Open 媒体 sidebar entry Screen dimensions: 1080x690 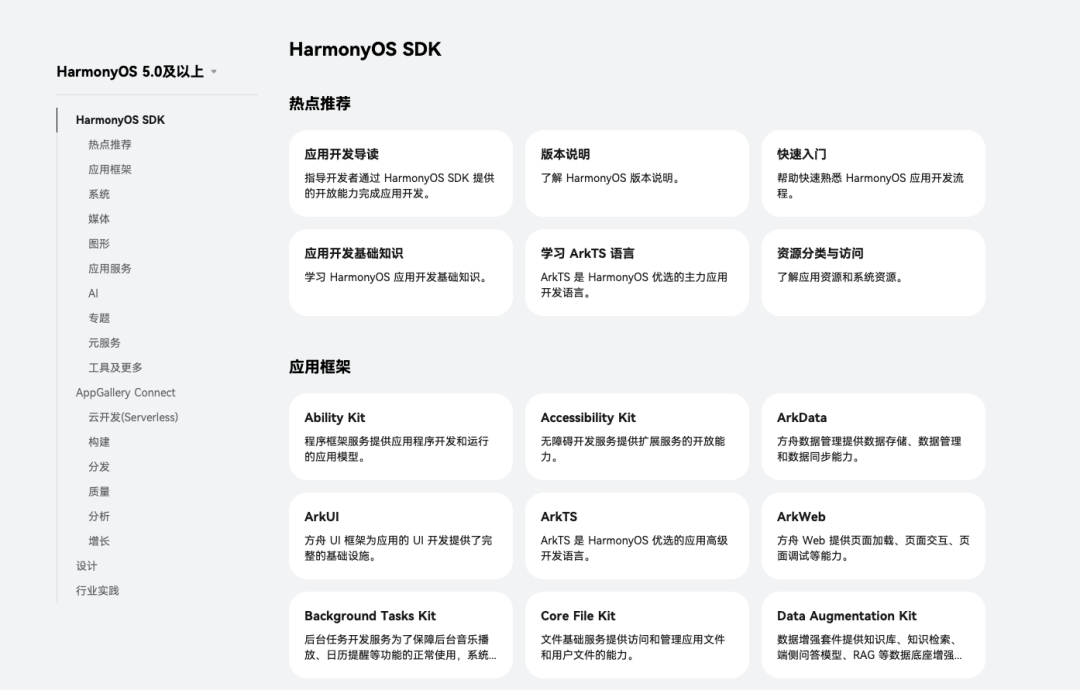(x=98, y=219)
